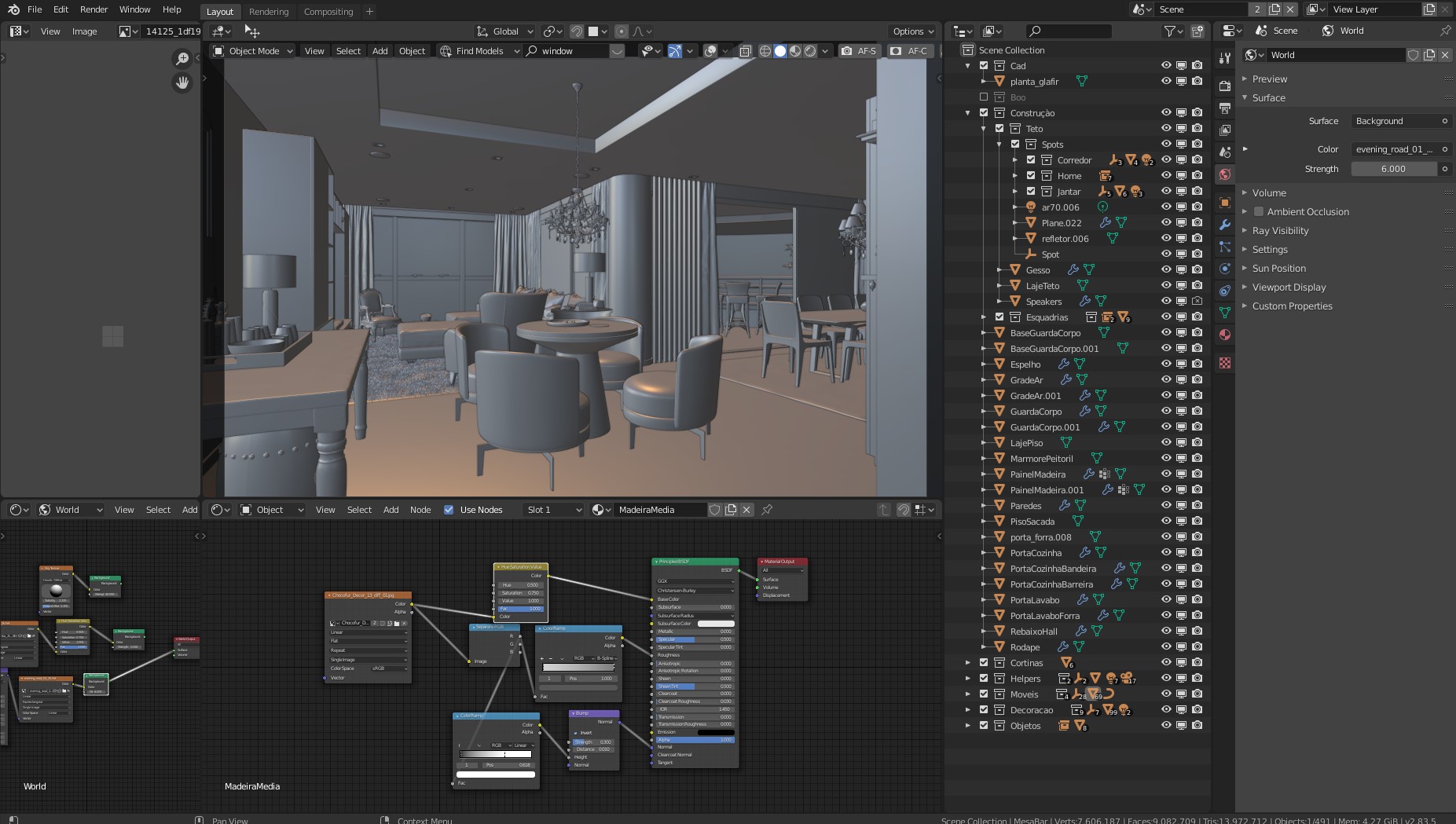Screen dimensions: 1456x824
Task: Click the window search field in viewport
Action: click(x=574, y=51)
